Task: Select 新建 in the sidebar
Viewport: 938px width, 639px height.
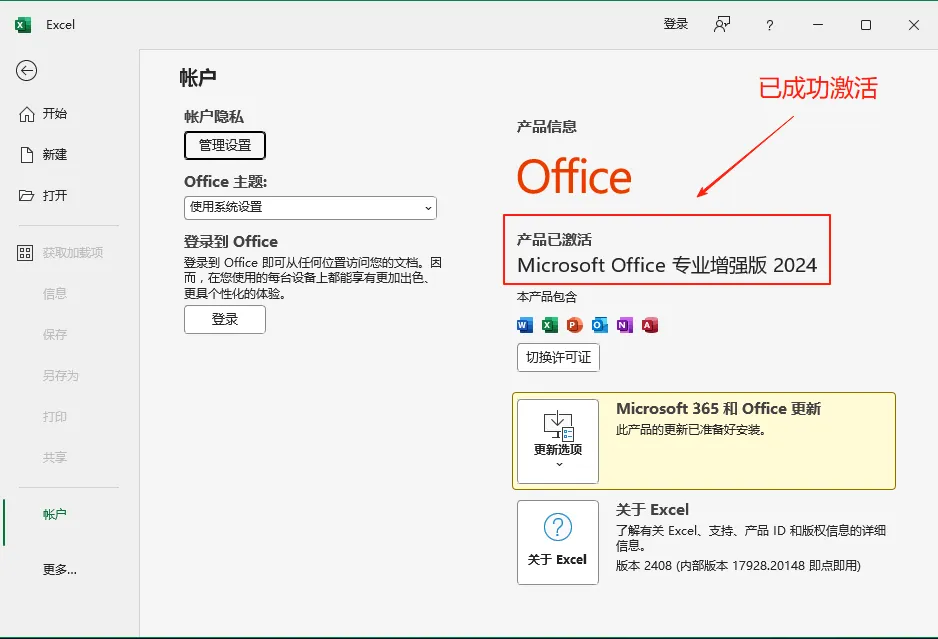Action: (43, 155)
